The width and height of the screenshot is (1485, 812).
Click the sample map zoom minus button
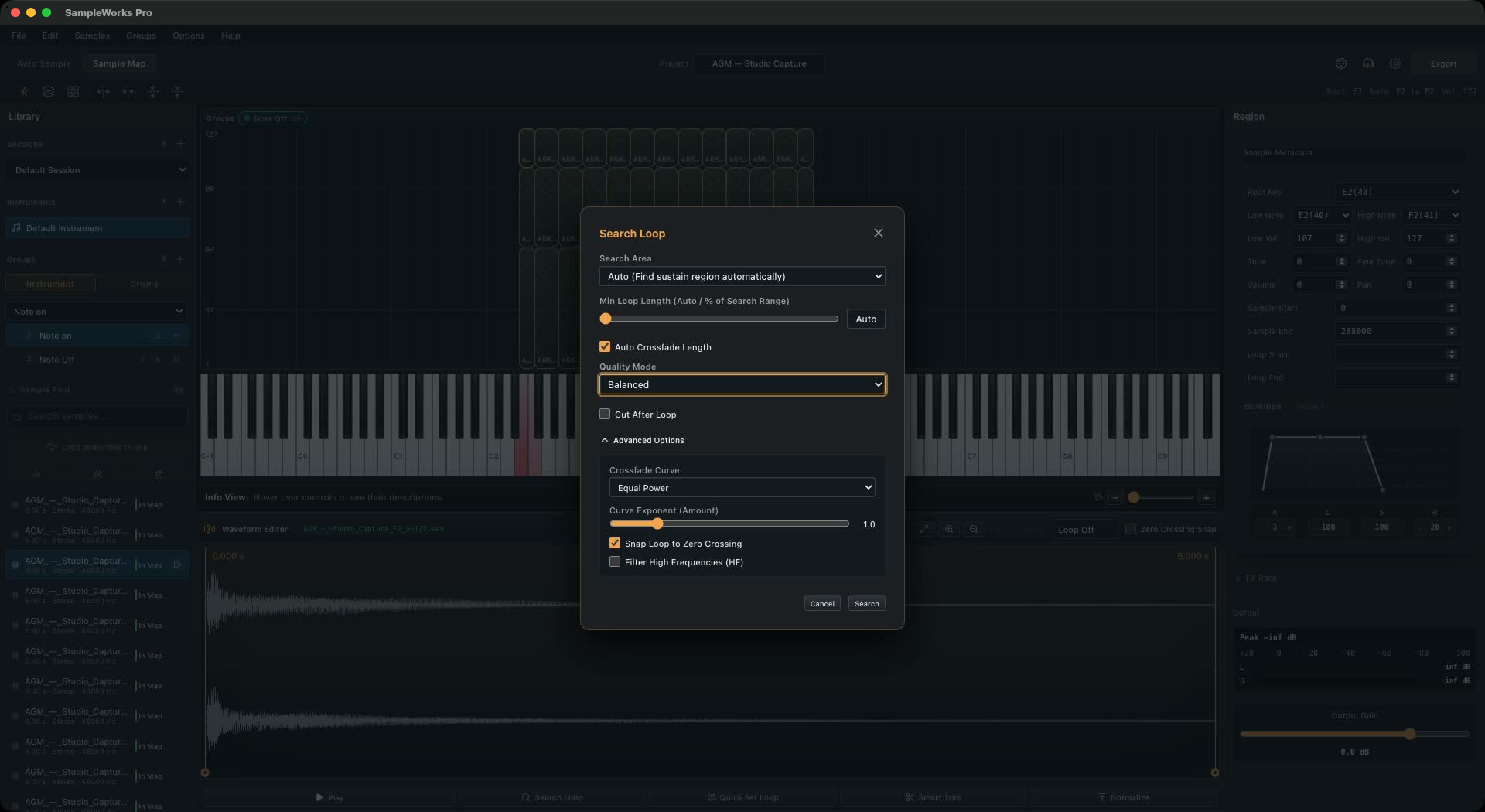point(1115,497)
